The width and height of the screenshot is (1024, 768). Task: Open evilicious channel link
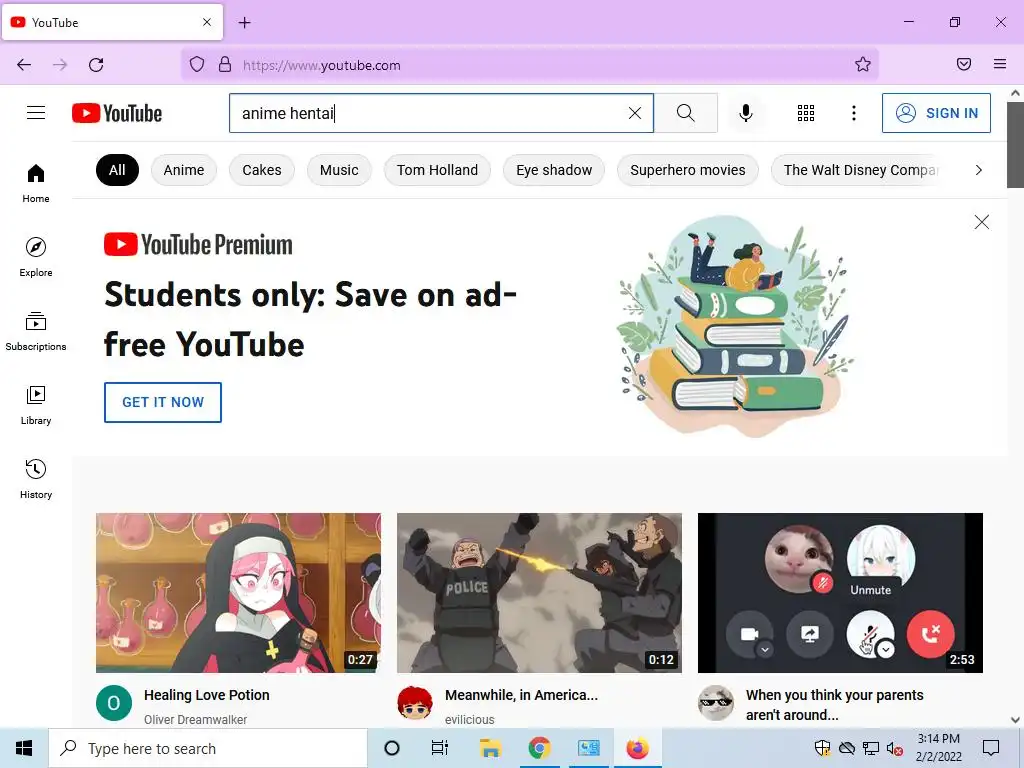[470, 719]
